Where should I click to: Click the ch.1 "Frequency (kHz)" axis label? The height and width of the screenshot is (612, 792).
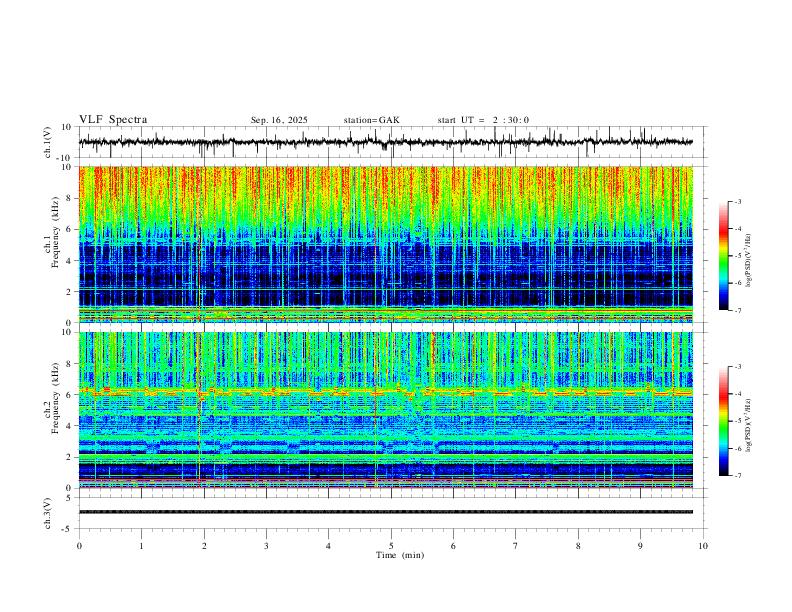55,233
